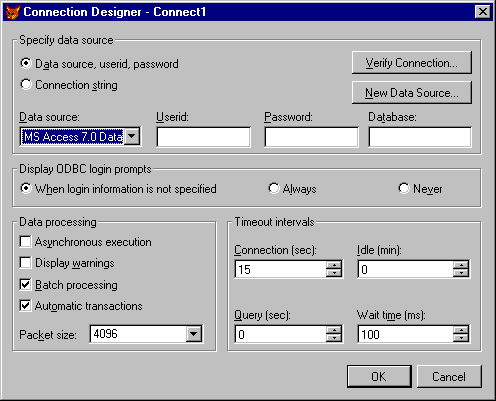Decrease Query timeout with down spinner arrow
Viewport: 496px width, 401px height.
334,338
